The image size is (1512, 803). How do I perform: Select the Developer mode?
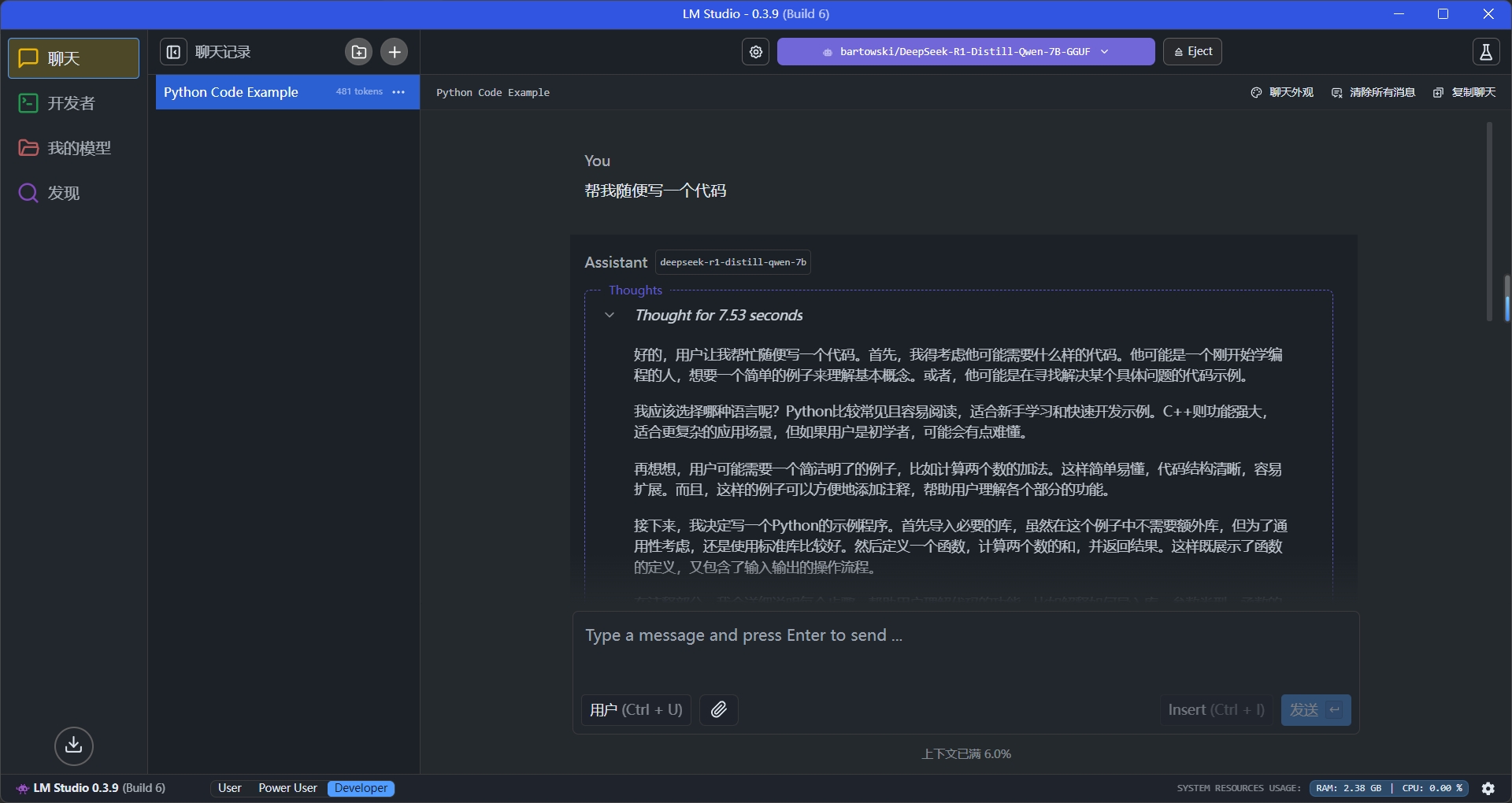[x=361, y=788]
